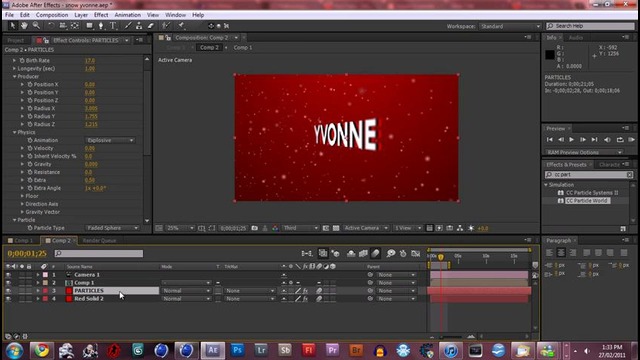Open RAM Preview Options dropdown
640x360 pixels.
tap(584, 152)
